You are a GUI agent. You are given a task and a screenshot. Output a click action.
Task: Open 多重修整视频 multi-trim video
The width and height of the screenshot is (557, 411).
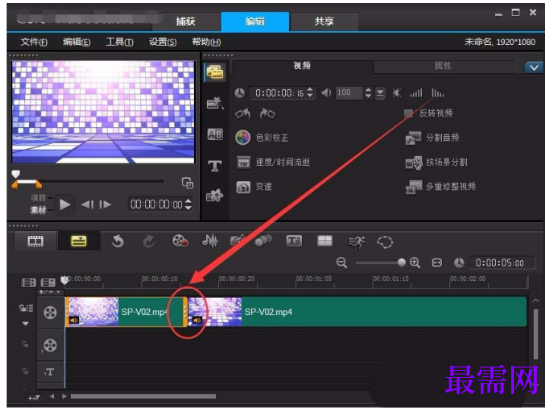coord(440,187)
